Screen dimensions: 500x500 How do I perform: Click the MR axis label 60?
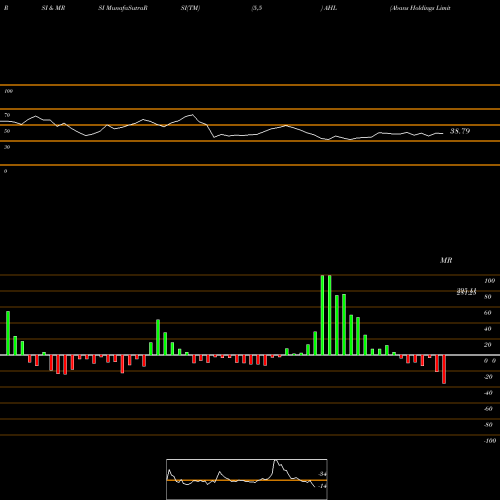[488, 313]
